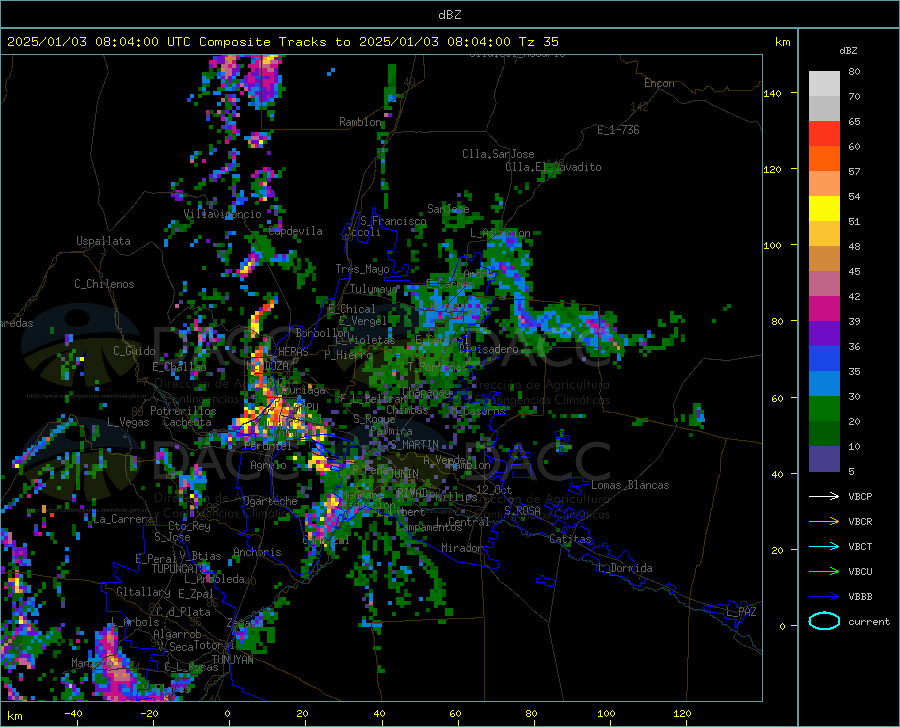Click the Mirador place label
This screenshot has height=727, width=900.
462,548
